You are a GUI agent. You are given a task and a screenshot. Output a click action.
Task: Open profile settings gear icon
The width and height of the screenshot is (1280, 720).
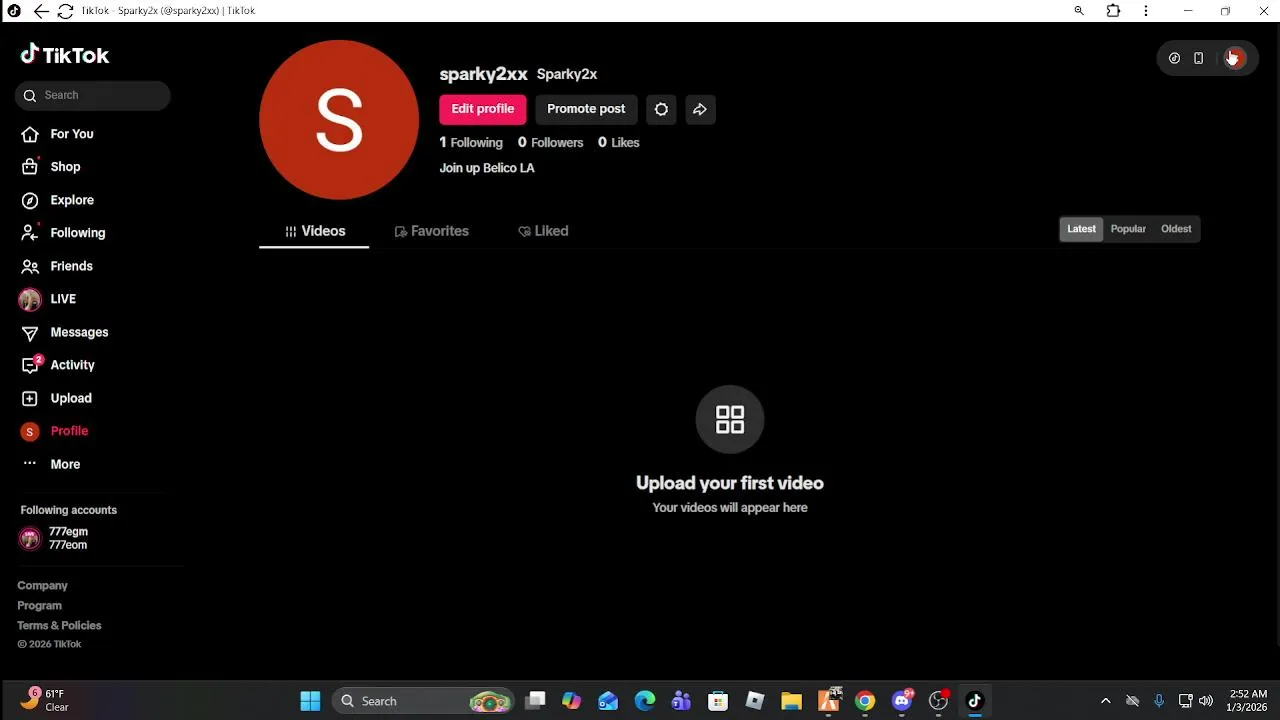(x=661, y=109)
